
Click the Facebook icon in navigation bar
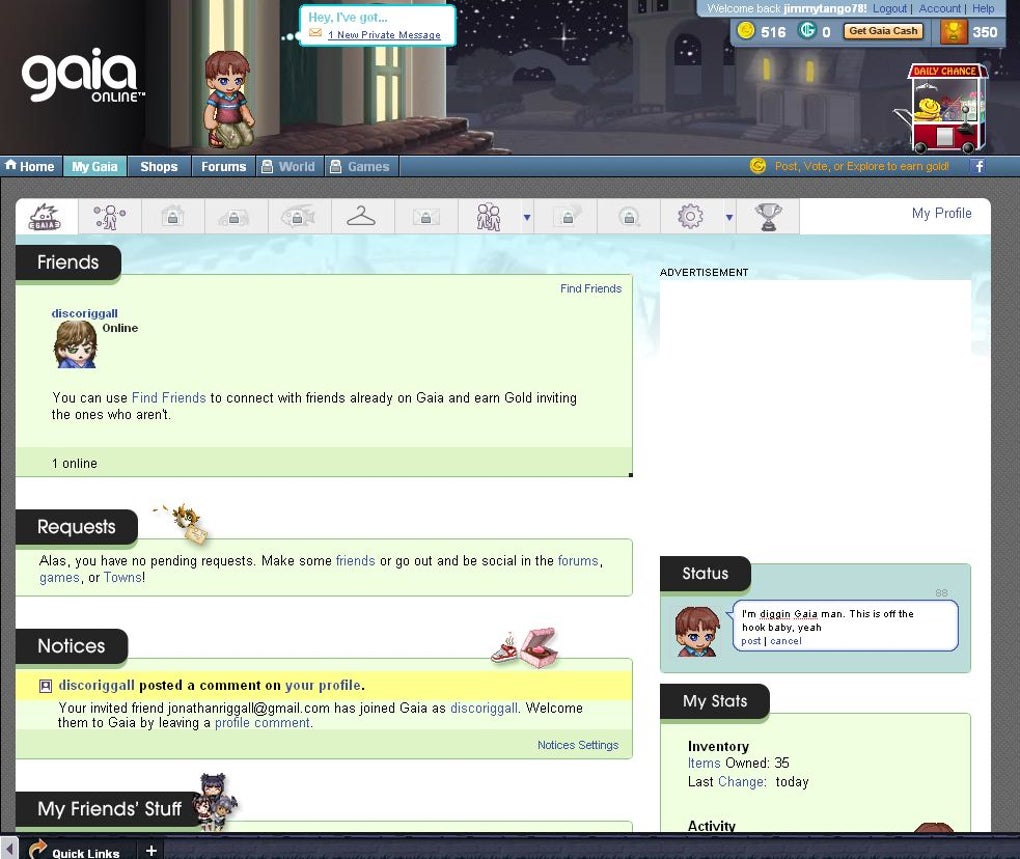pyautogui.click(x=978, y=166)
